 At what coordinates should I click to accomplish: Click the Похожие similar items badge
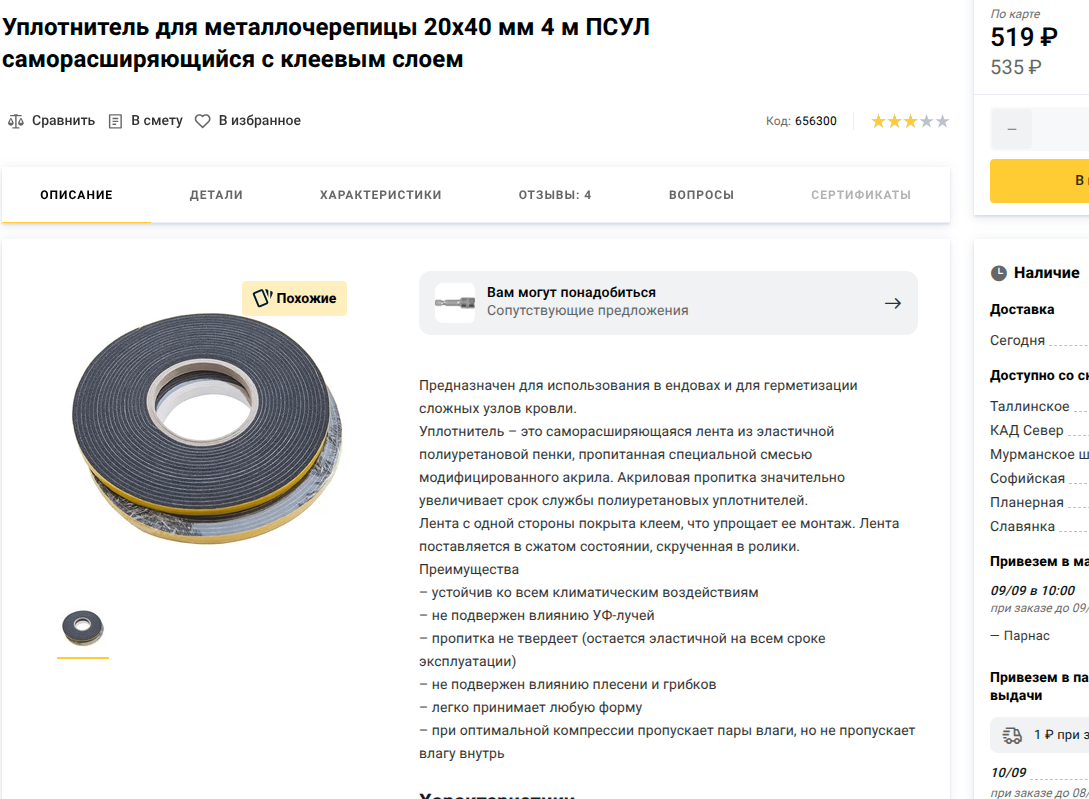click(x=294, y=298)
